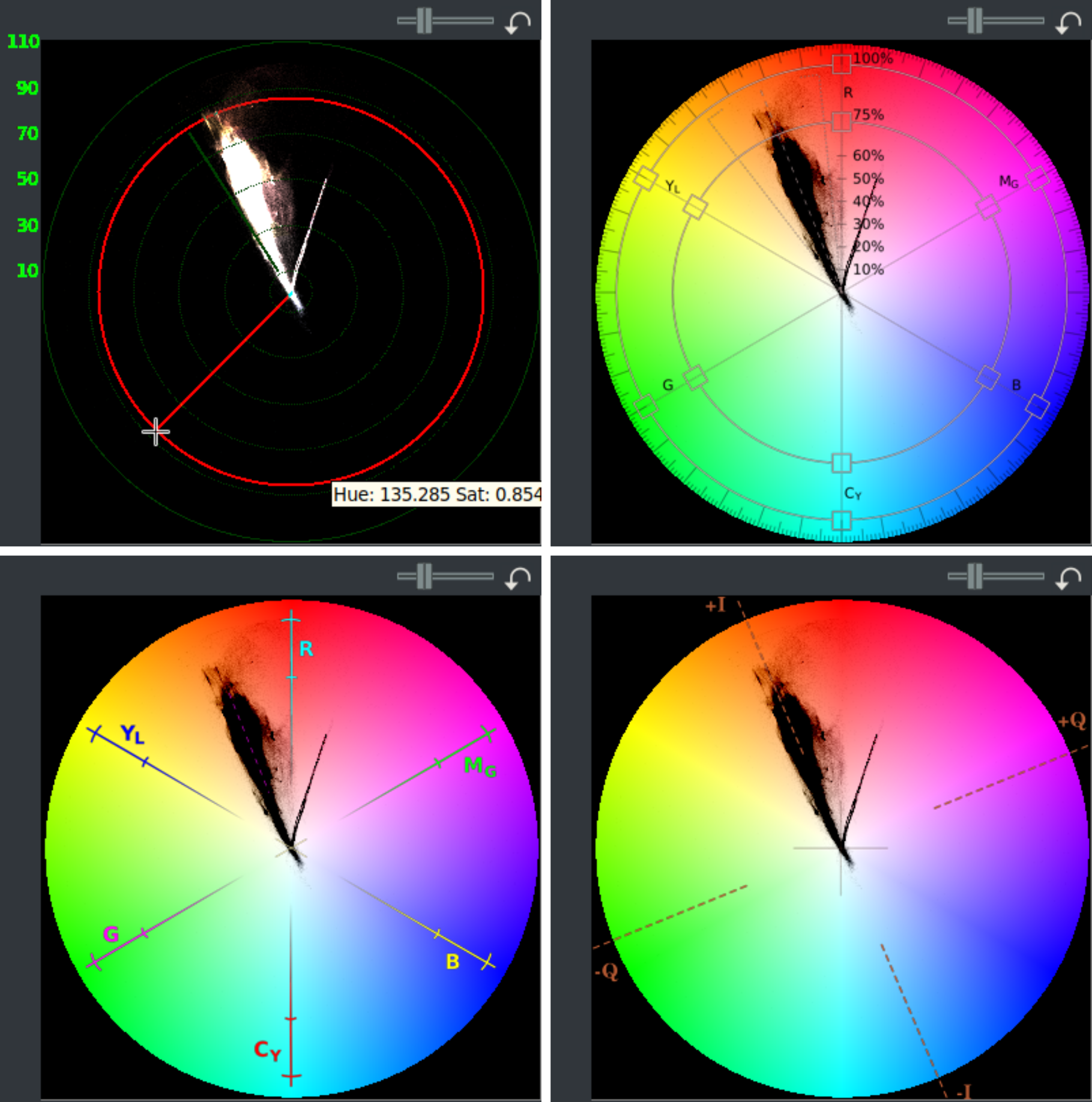This screenshot has height=1102, width=1092.
Task: Click the 110 scale label on the vectorscope
Action: pyautogui.click(x=22, y=41)
